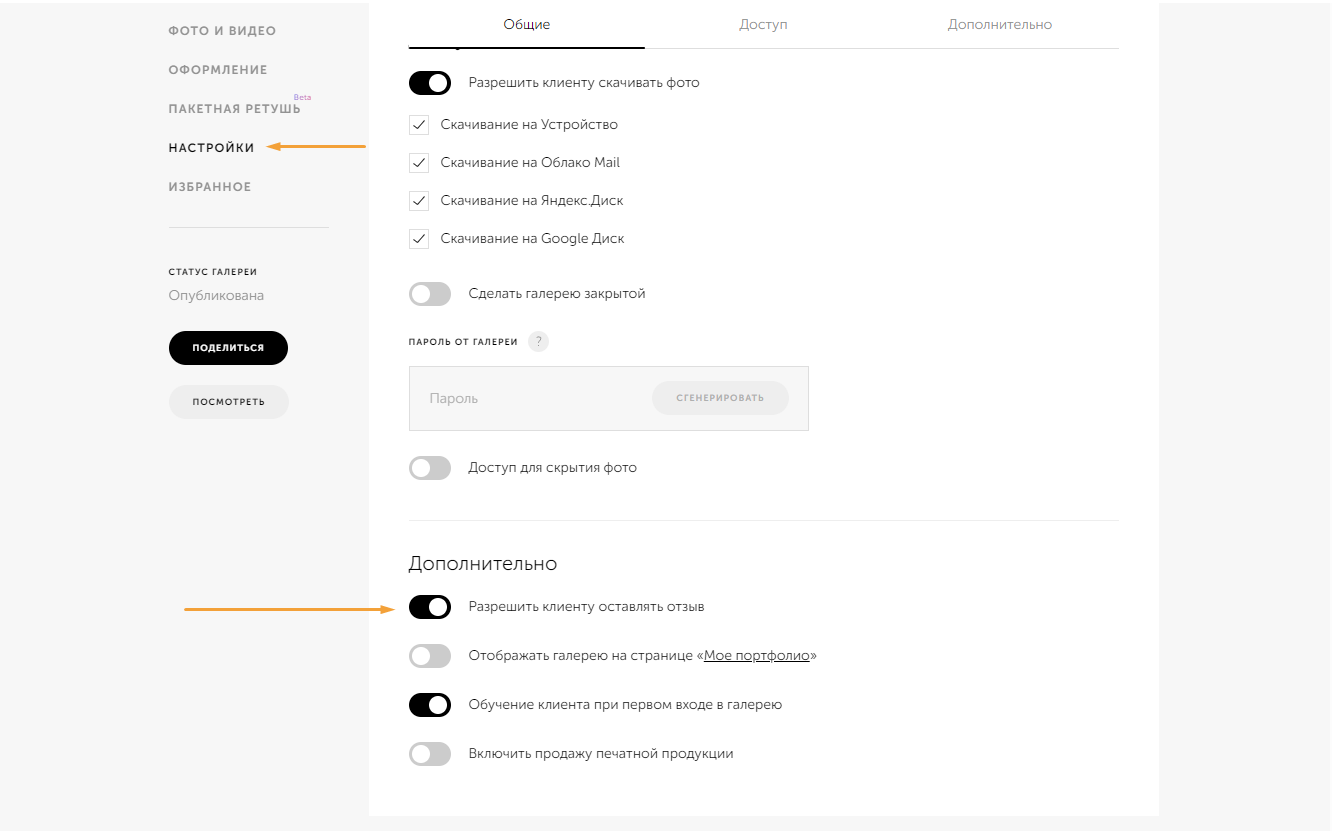Click the password help question mark icon
Viewport: 1332px width, 831px height.
(539, 342)
